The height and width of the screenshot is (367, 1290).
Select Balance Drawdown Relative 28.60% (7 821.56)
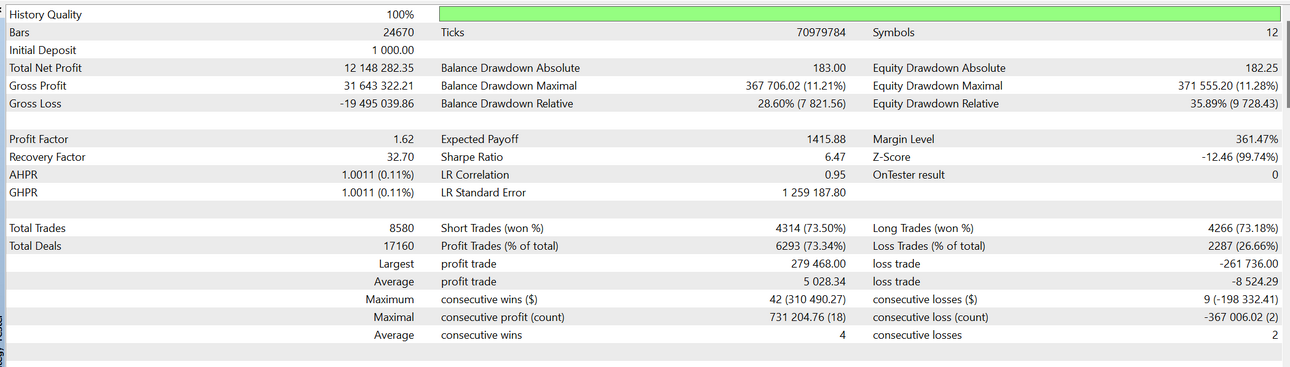coord(802,104)
